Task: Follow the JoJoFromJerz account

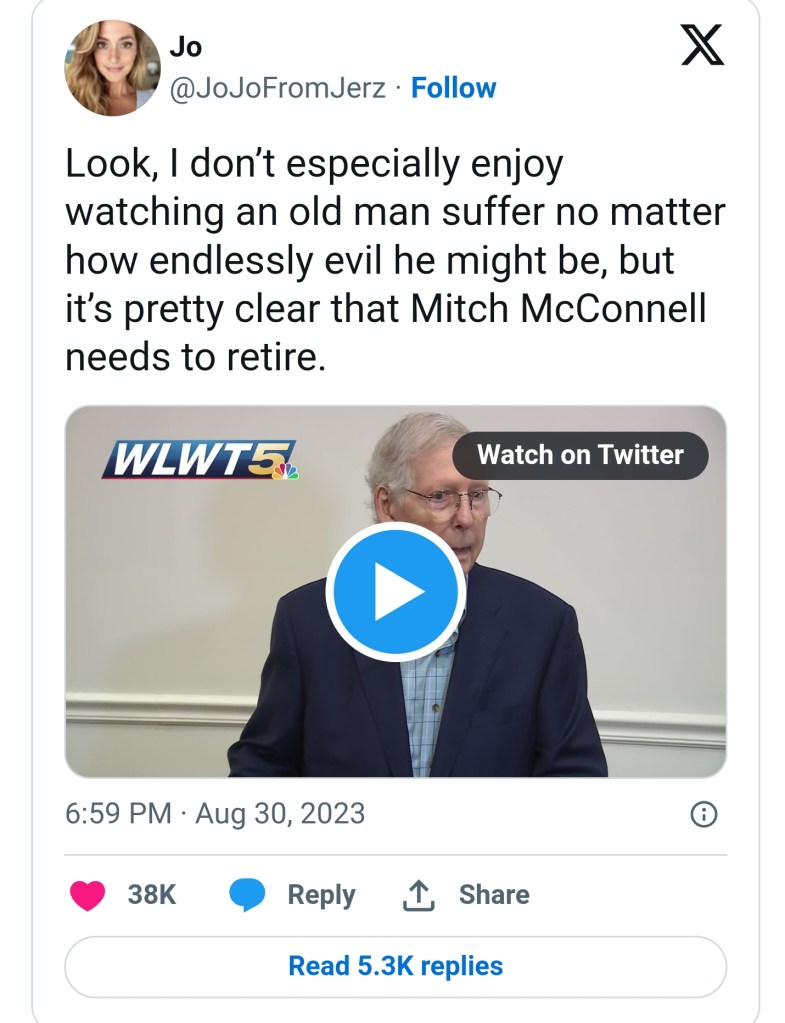Action: coord(453,88)
